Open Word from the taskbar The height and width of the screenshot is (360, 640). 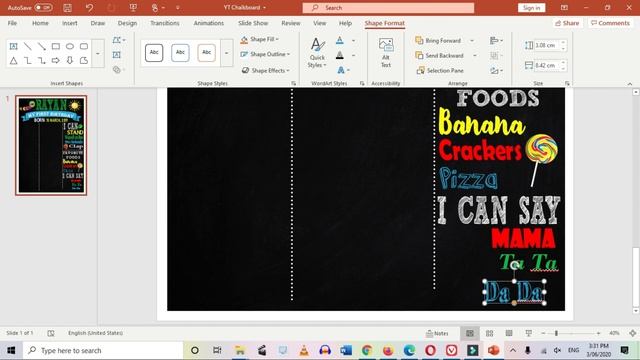point(346,351)
